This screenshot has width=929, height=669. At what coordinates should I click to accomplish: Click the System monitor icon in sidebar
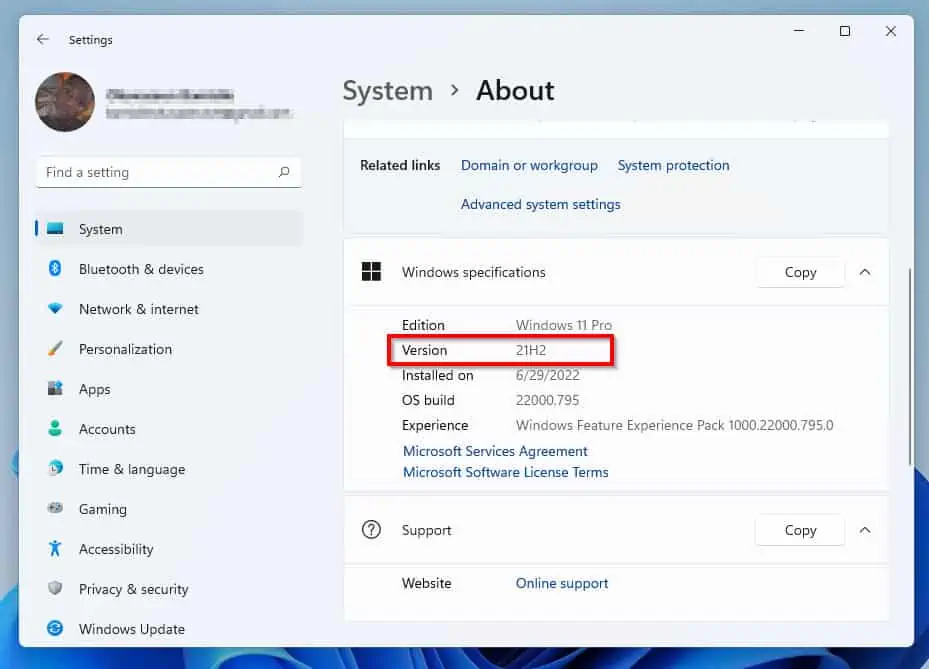[x=55, y=229]
